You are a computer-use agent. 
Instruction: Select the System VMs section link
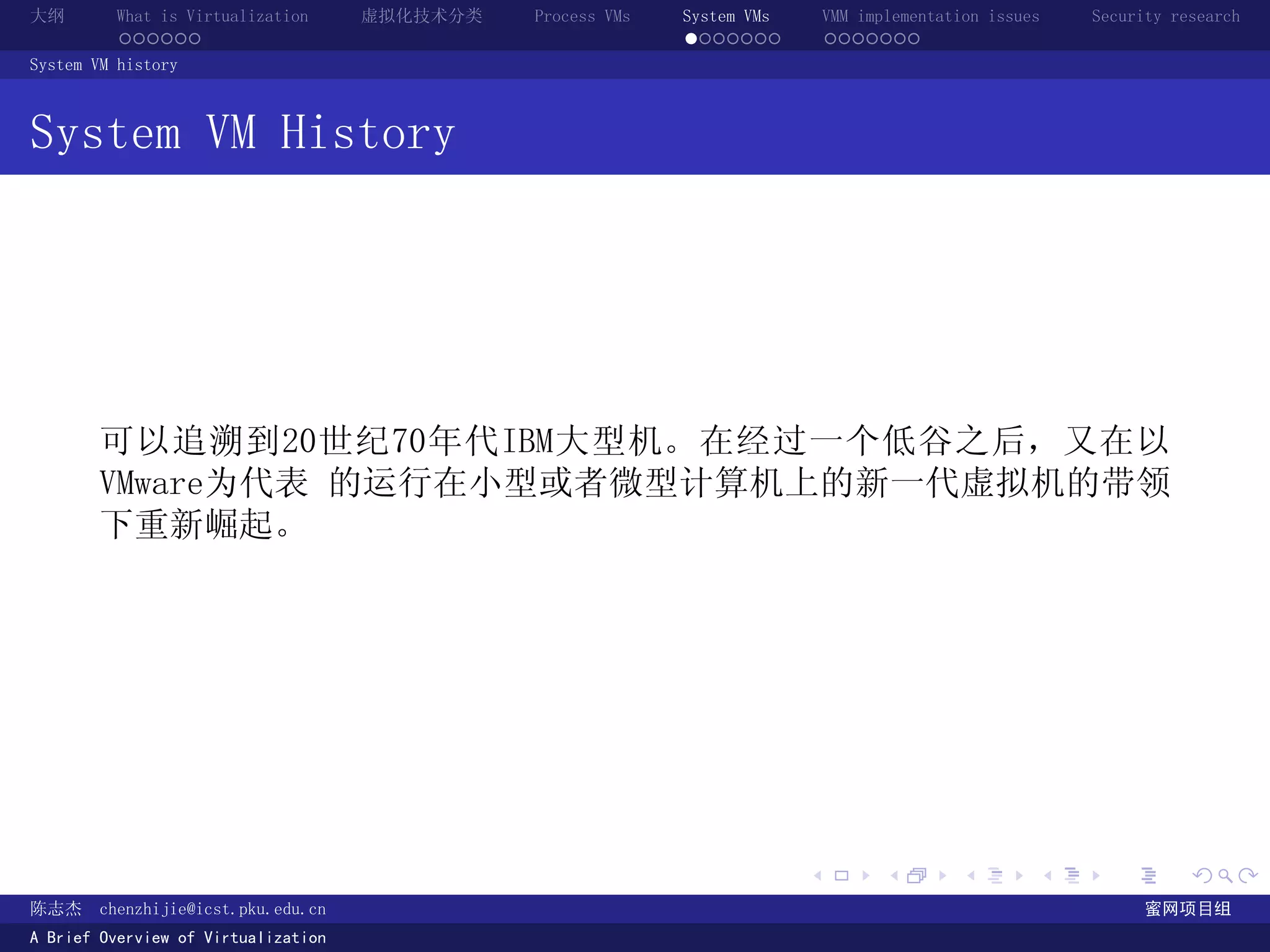(x=726, y=16)
